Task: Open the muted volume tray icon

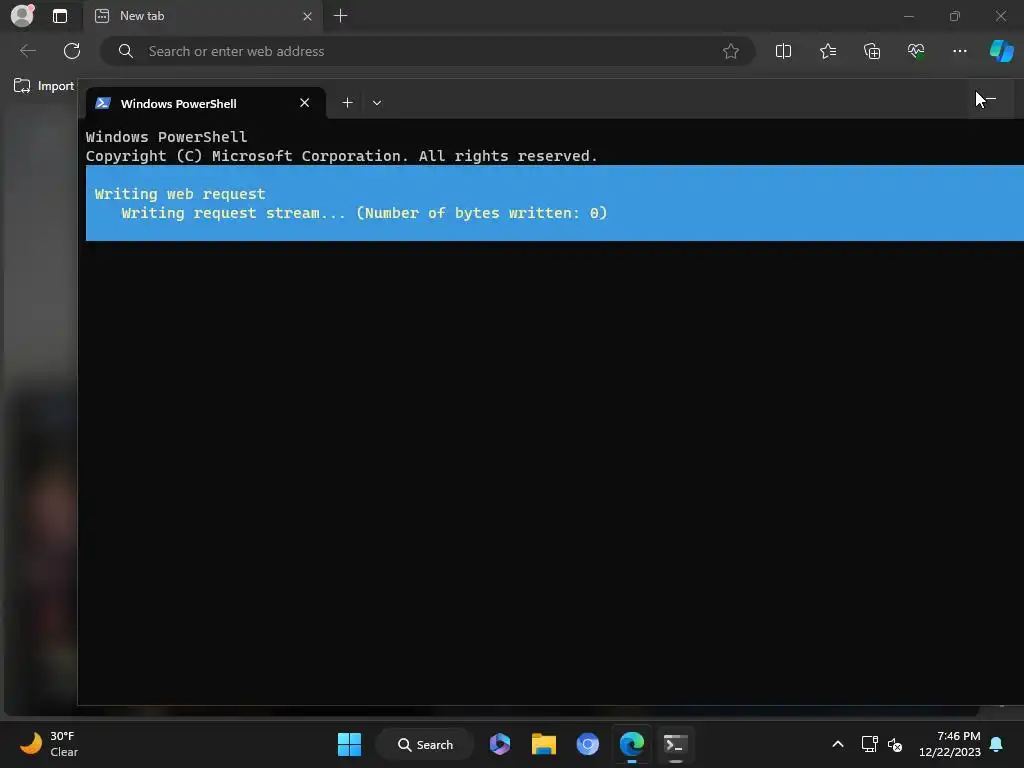Action: [x=895, y=744]
